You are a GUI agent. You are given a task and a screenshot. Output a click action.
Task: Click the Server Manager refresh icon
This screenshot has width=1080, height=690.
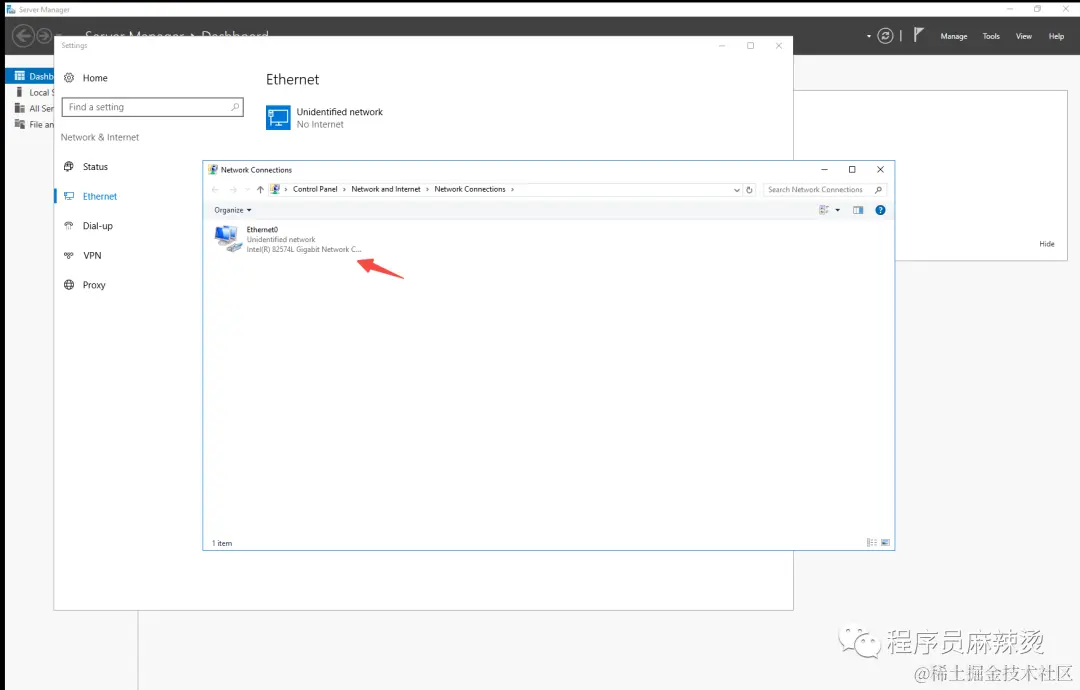tap(886, 36)
